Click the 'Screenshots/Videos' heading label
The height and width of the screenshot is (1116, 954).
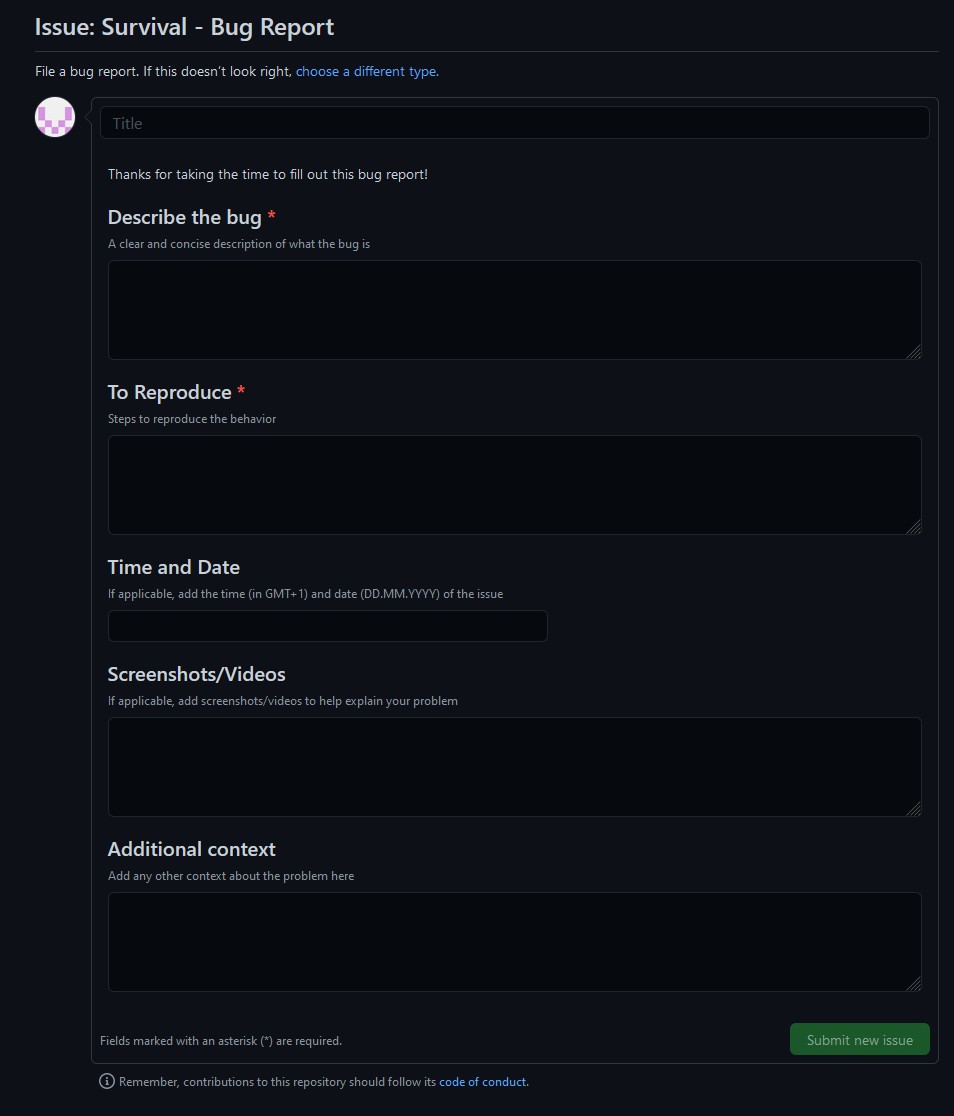197,674
